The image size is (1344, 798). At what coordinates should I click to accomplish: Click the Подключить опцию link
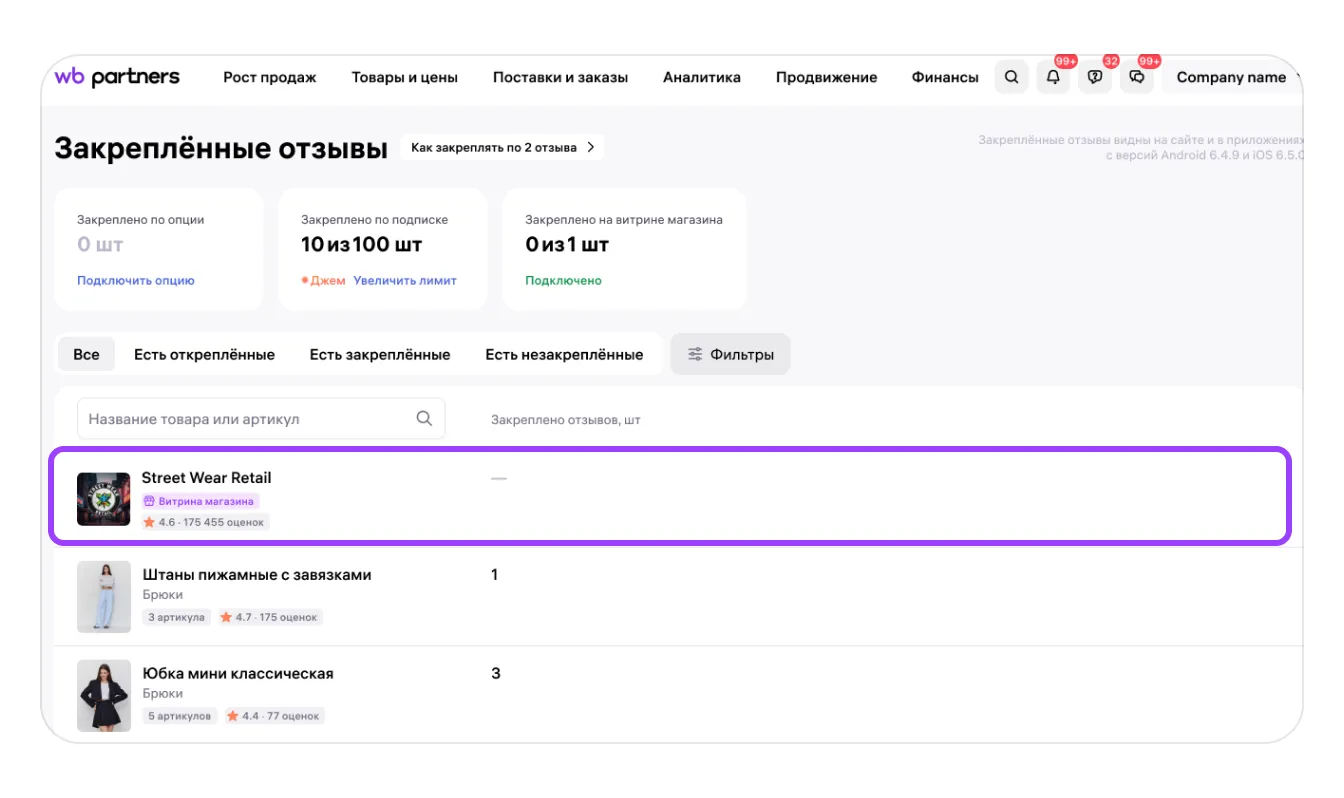(136, 281)
